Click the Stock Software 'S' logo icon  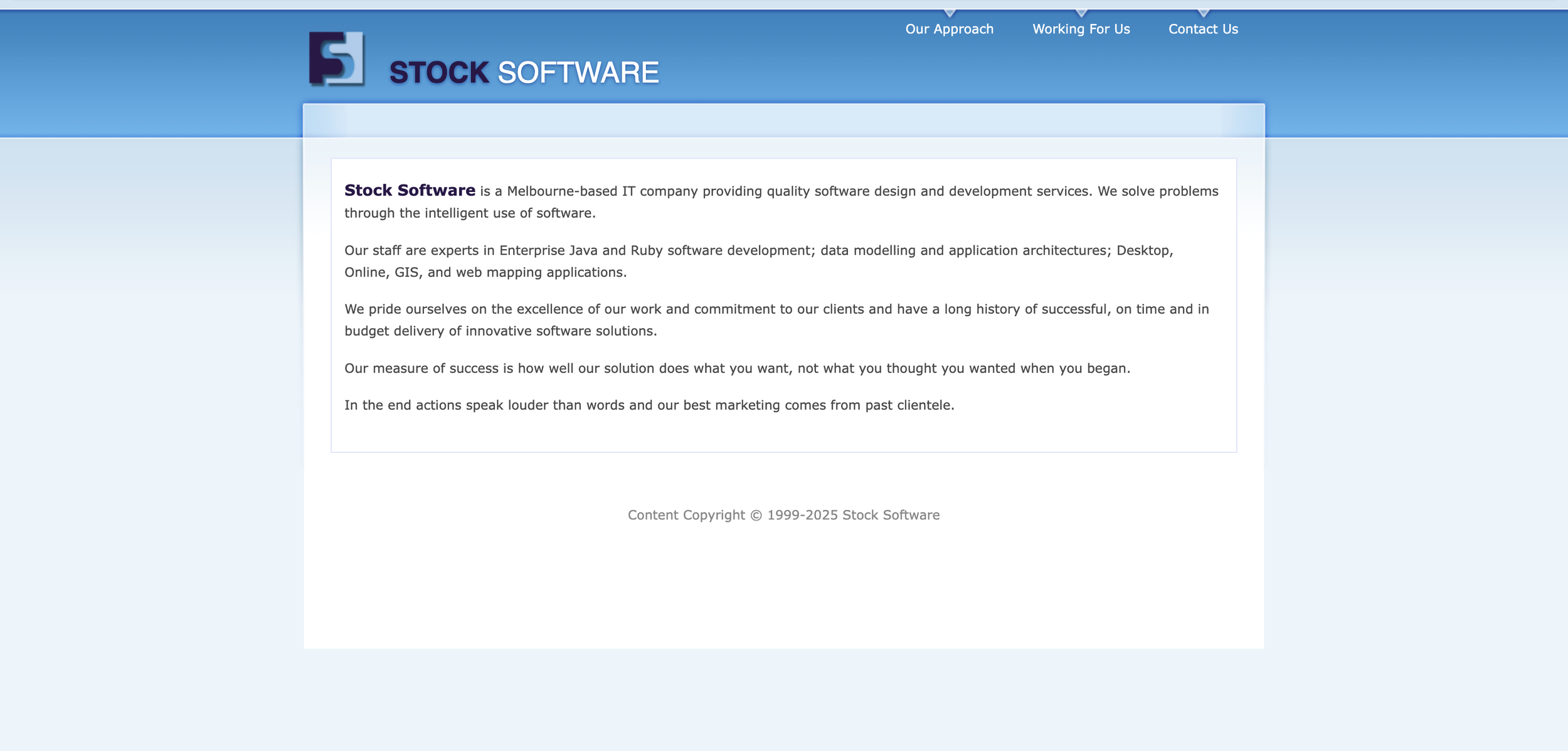tap(336, 59)
